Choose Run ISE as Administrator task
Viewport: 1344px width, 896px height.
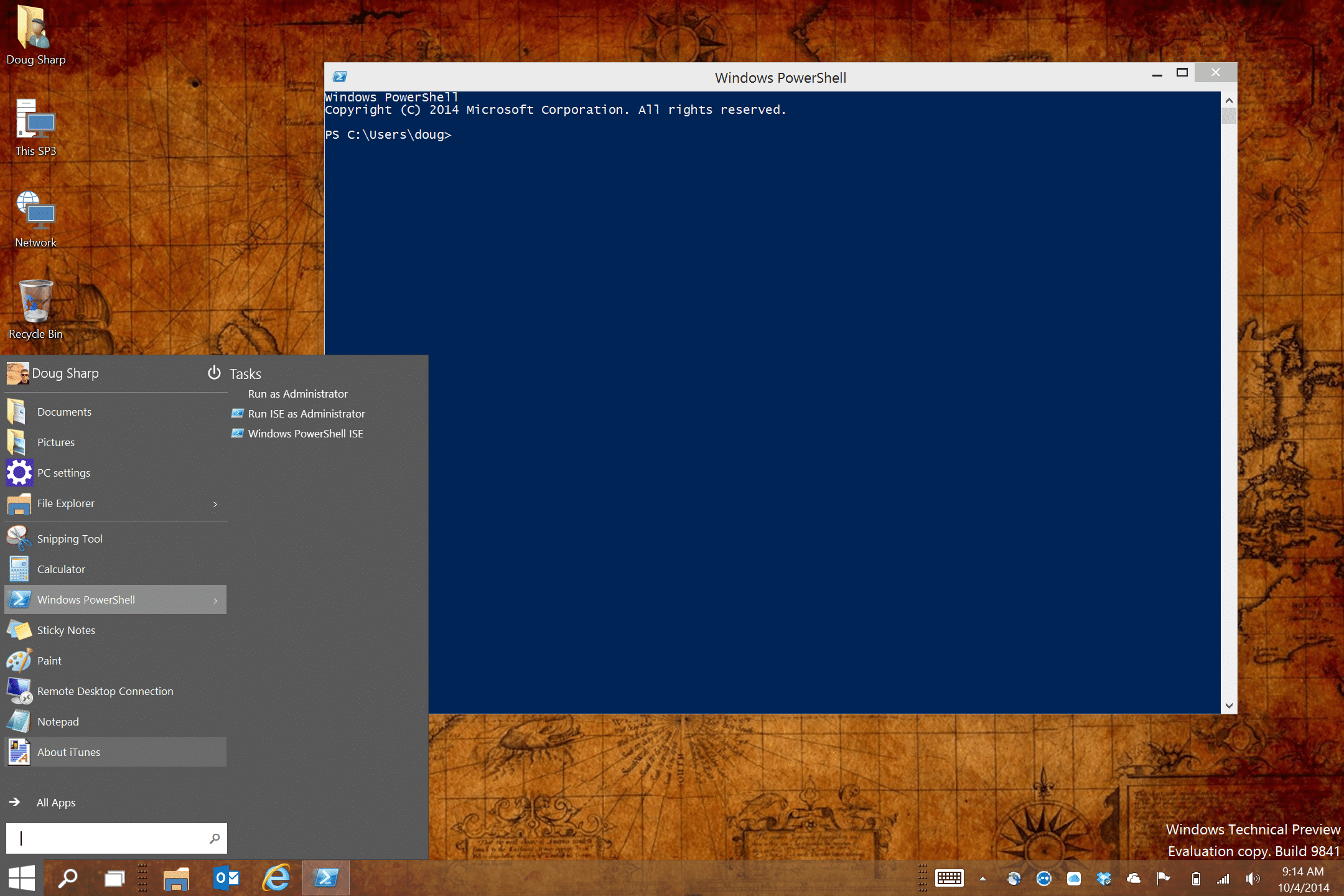pos(299,414)
